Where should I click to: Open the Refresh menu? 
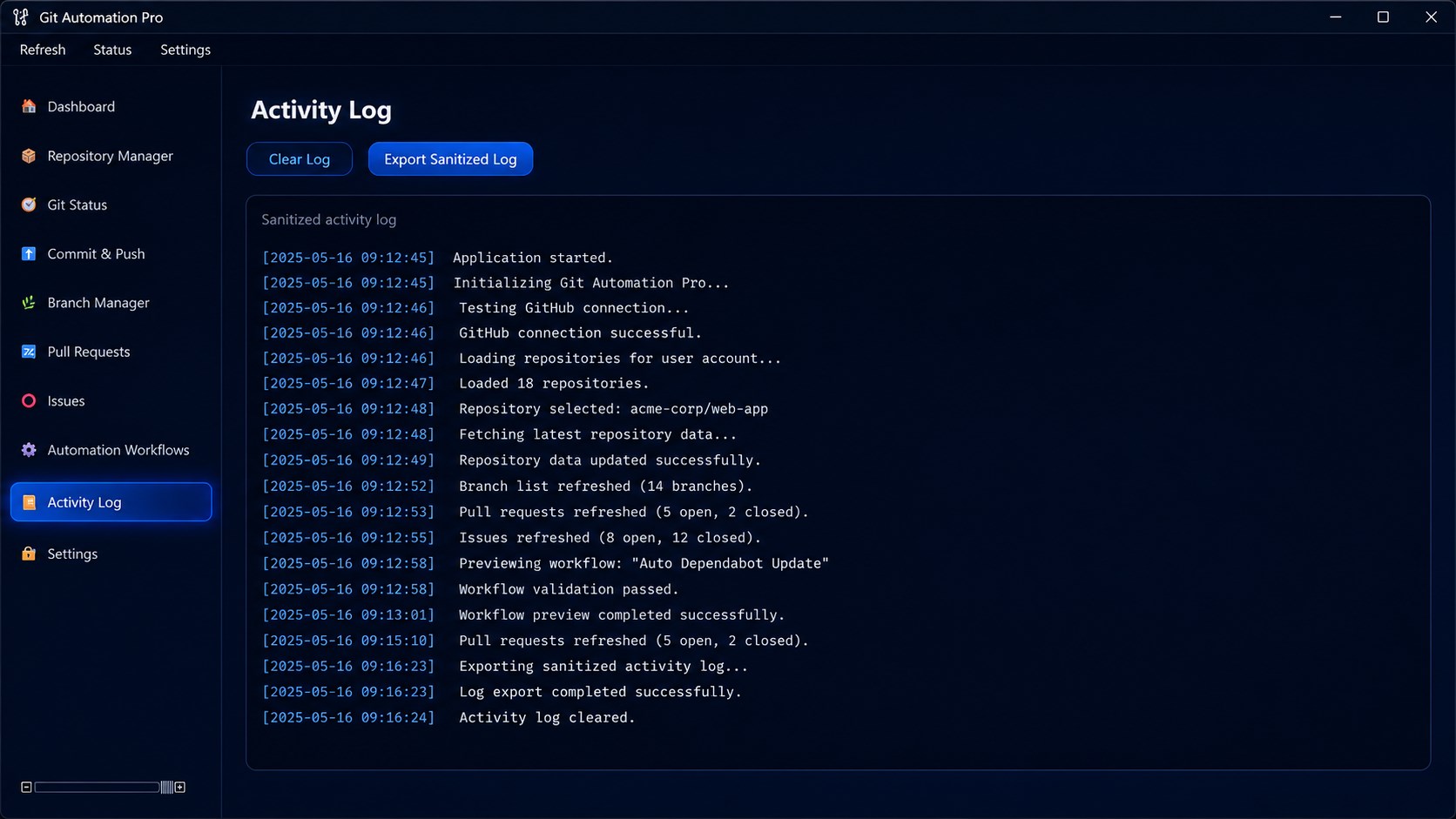point(43,50)
